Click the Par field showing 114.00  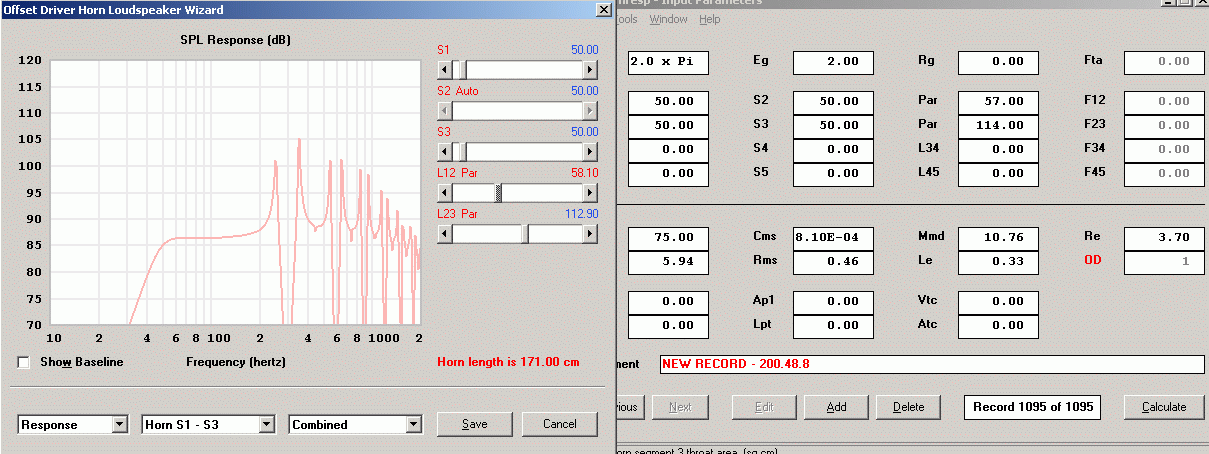click(998, 126)
